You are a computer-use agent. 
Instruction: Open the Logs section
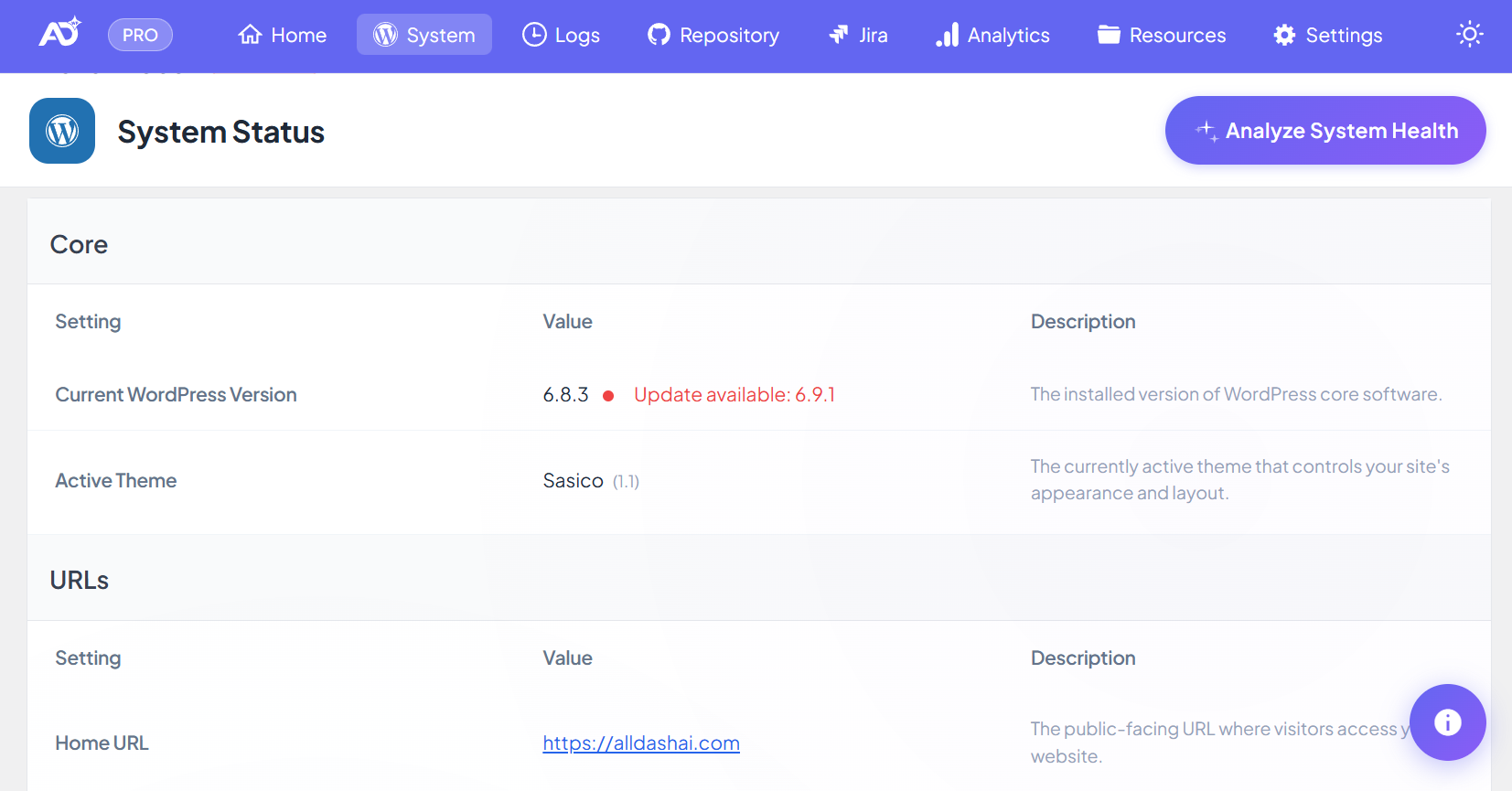tap(561, 35)
